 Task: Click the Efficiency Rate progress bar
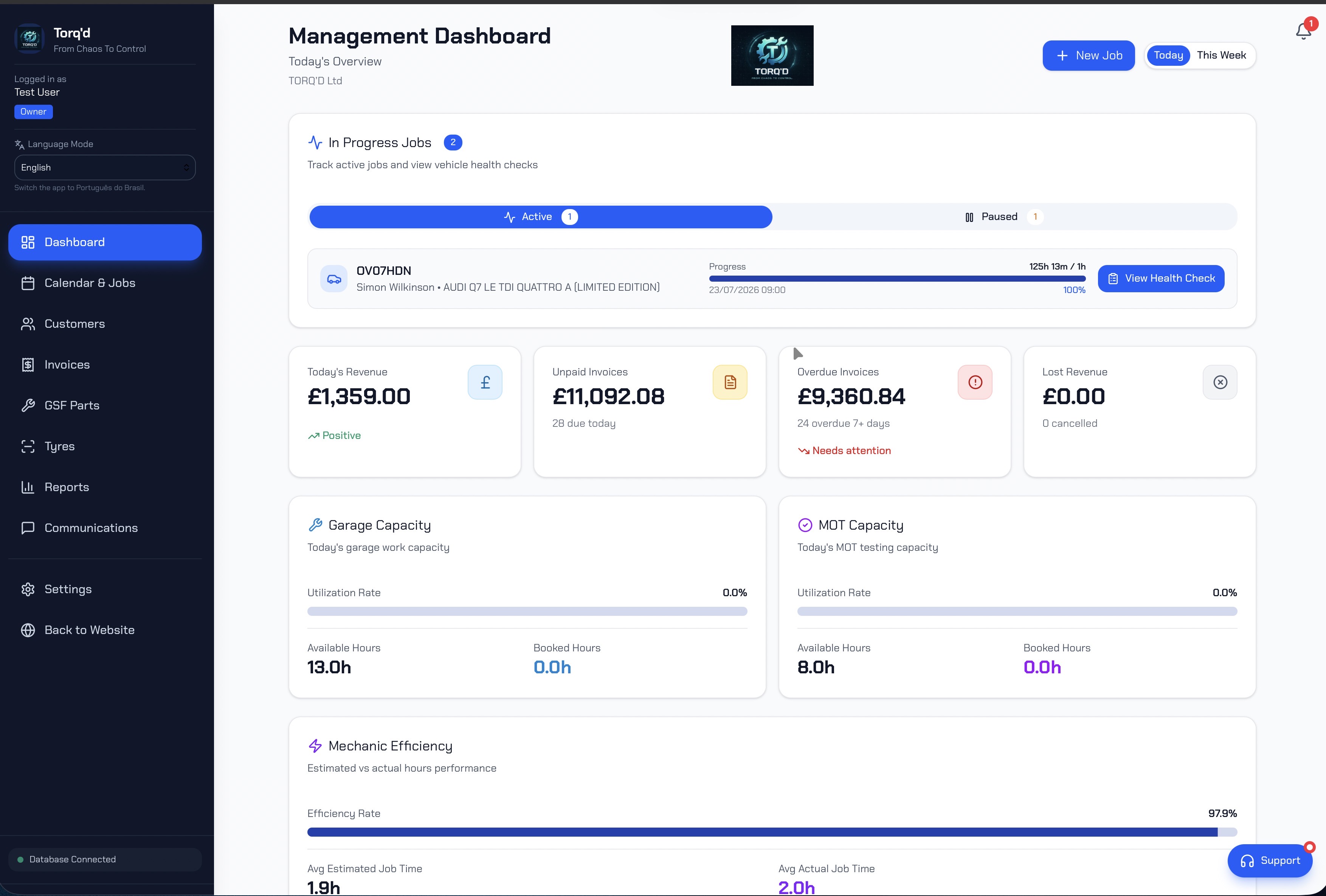[772, 832]
